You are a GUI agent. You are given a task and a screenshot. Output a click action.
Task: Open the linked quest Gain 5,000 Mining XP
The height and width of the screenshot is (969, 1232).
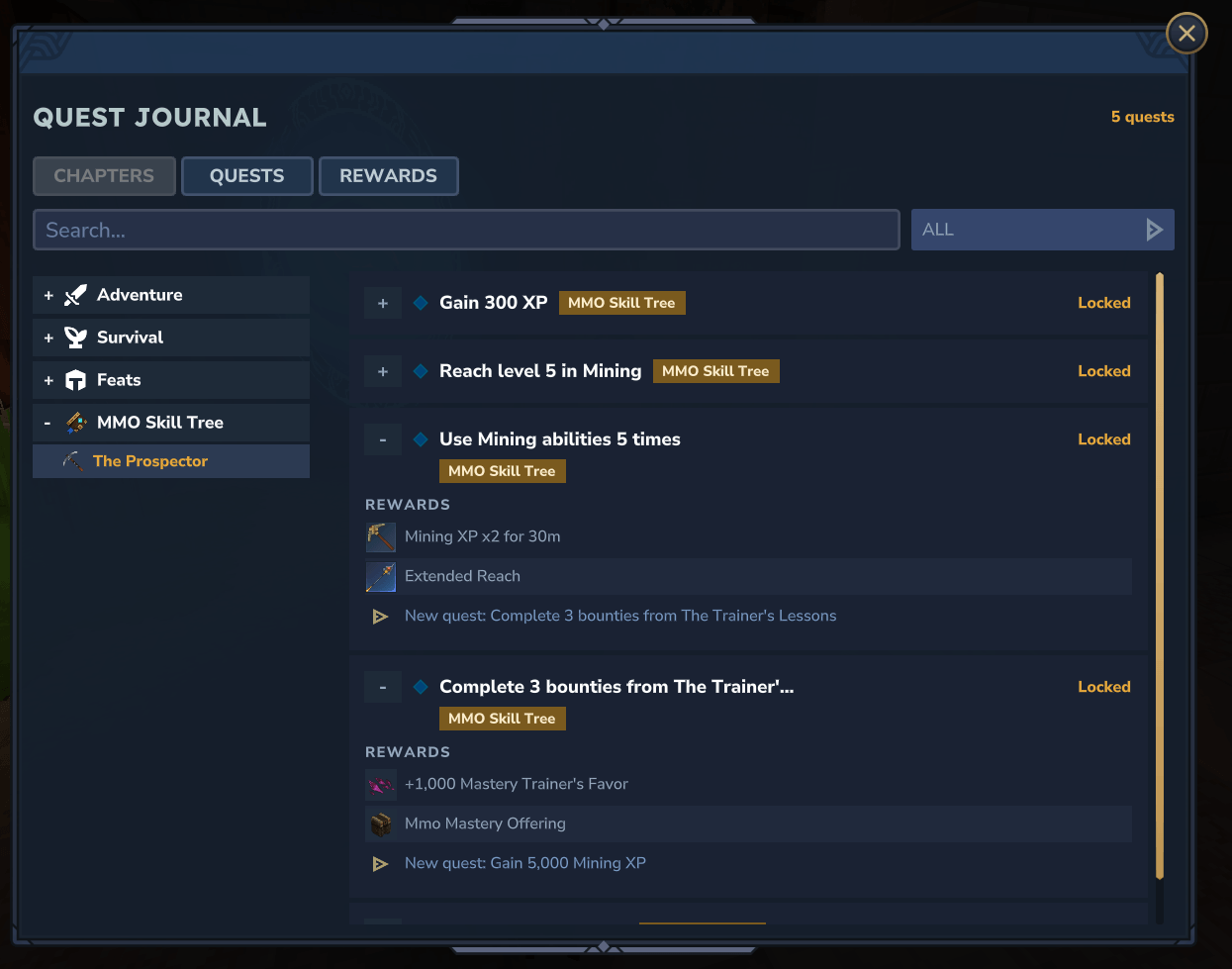(x=525, y=863)
